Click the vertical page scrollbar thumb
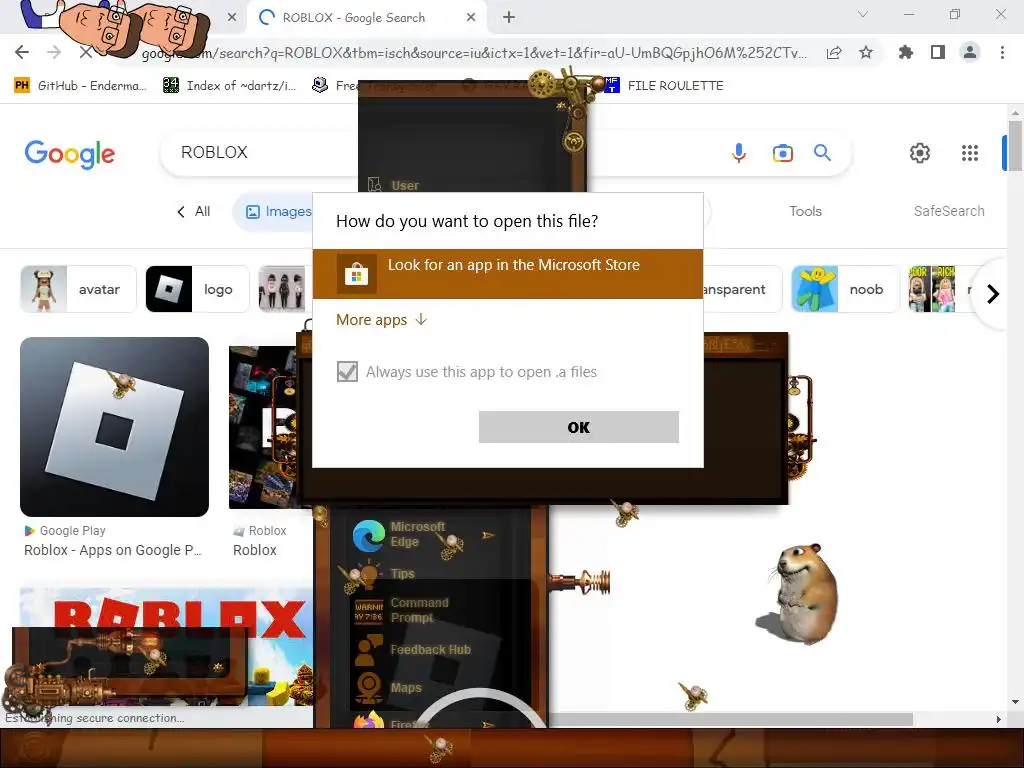Image resolution: width=1024 pixels, height=768 pixels. (x=1014, y=144)
